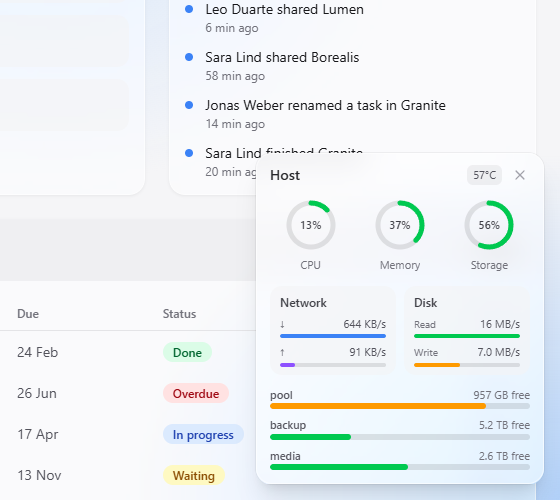This screenshot has height=500, width=560.
Task: Click the backup volume usage bar
Action: point(400,437)
